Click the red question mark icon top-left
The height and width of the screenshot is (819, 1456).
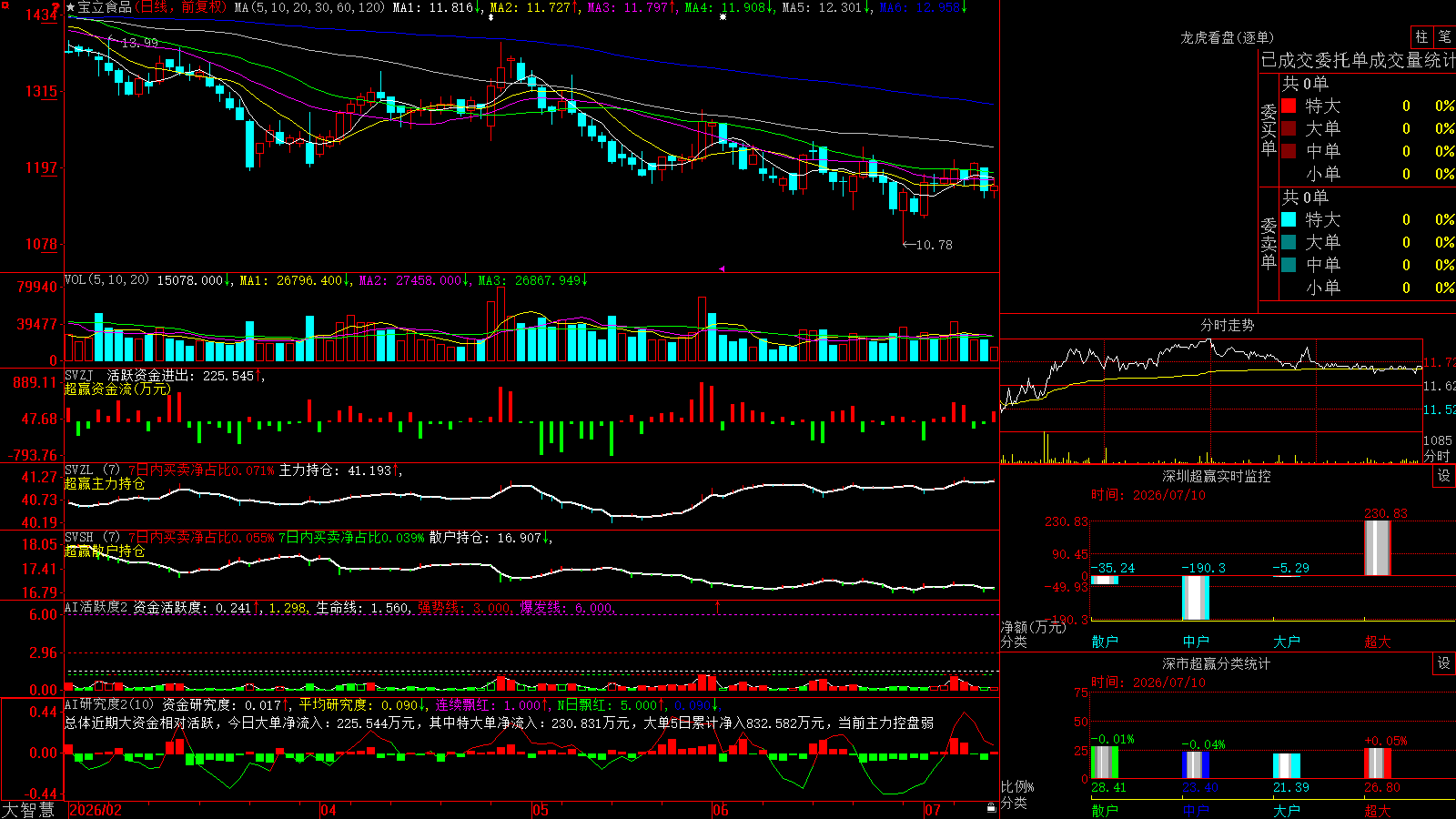pos(56,7)
